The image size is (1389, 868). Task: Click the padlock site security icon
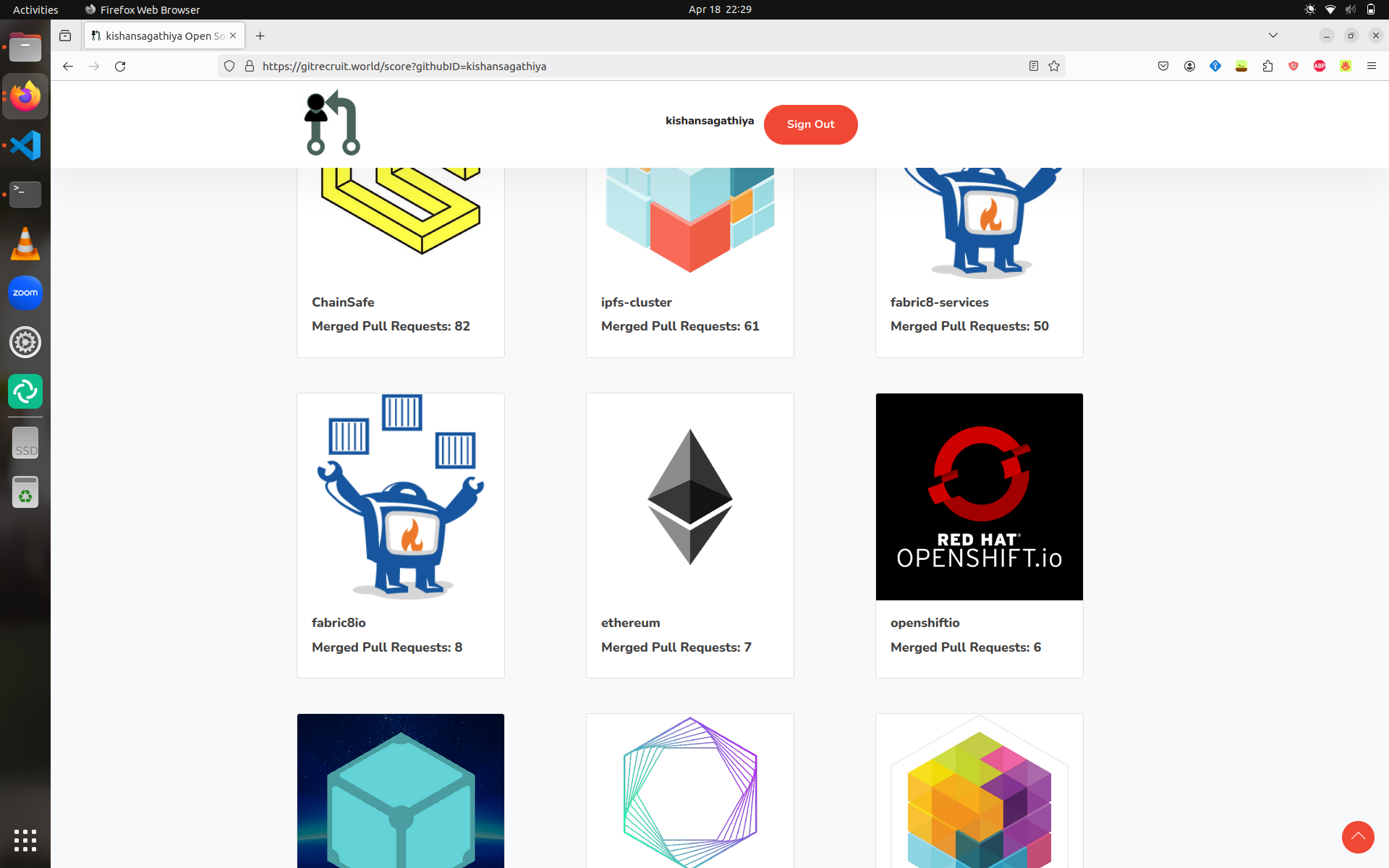[250, 66]
